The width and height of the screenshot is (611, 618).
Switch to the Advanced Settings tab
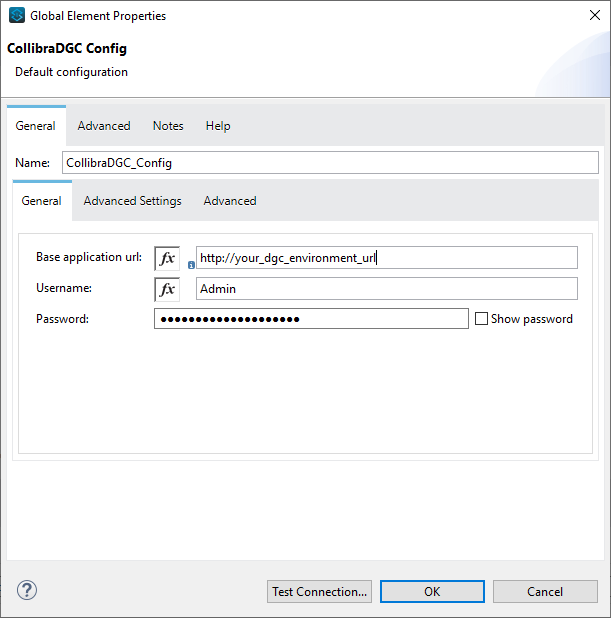click(x=132, y=201)
